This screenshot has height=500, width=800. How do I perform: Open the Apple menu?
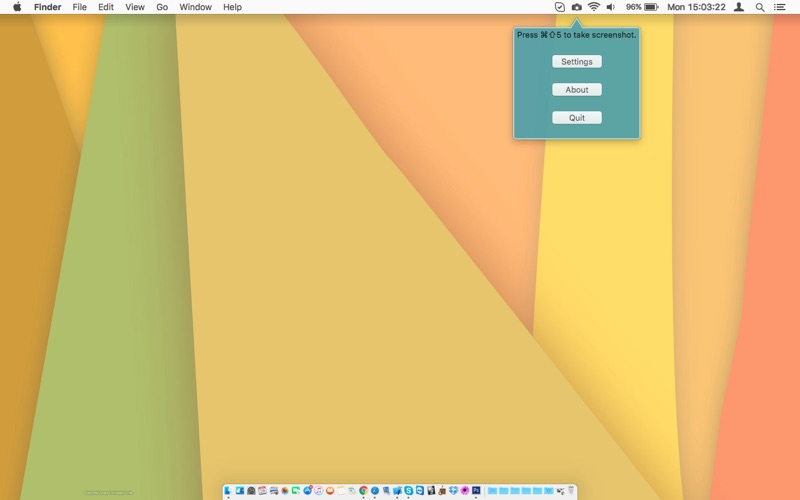coord(17,7)
